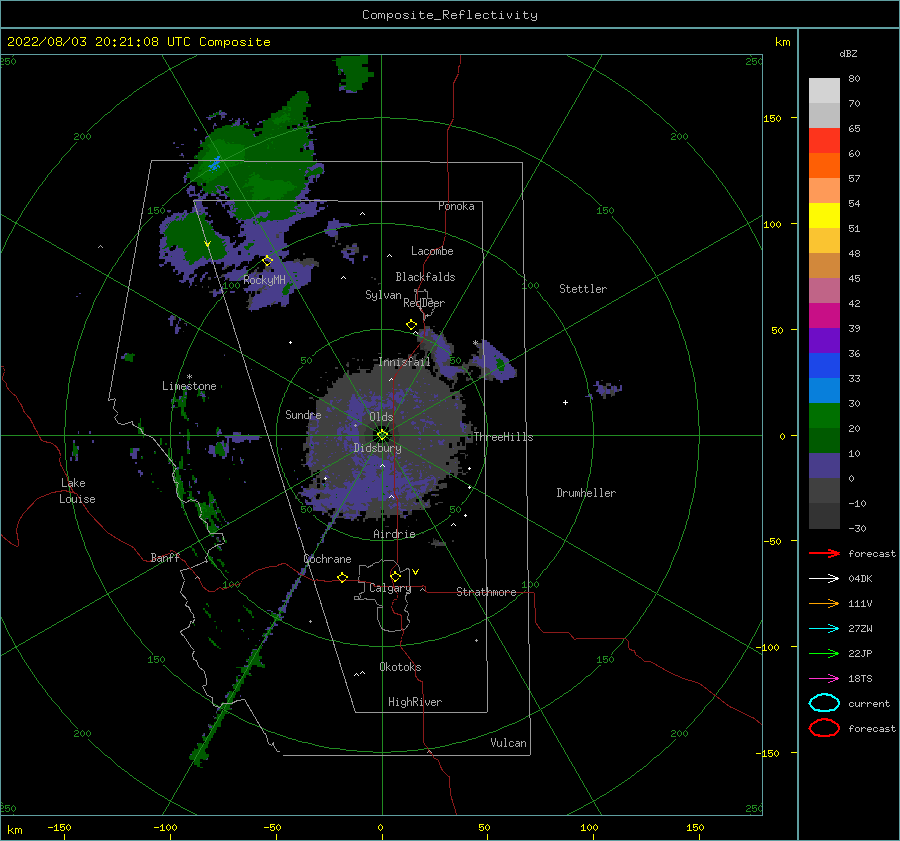Click the yellow diamond marker near RockyMH

click(x=267, y=261)
